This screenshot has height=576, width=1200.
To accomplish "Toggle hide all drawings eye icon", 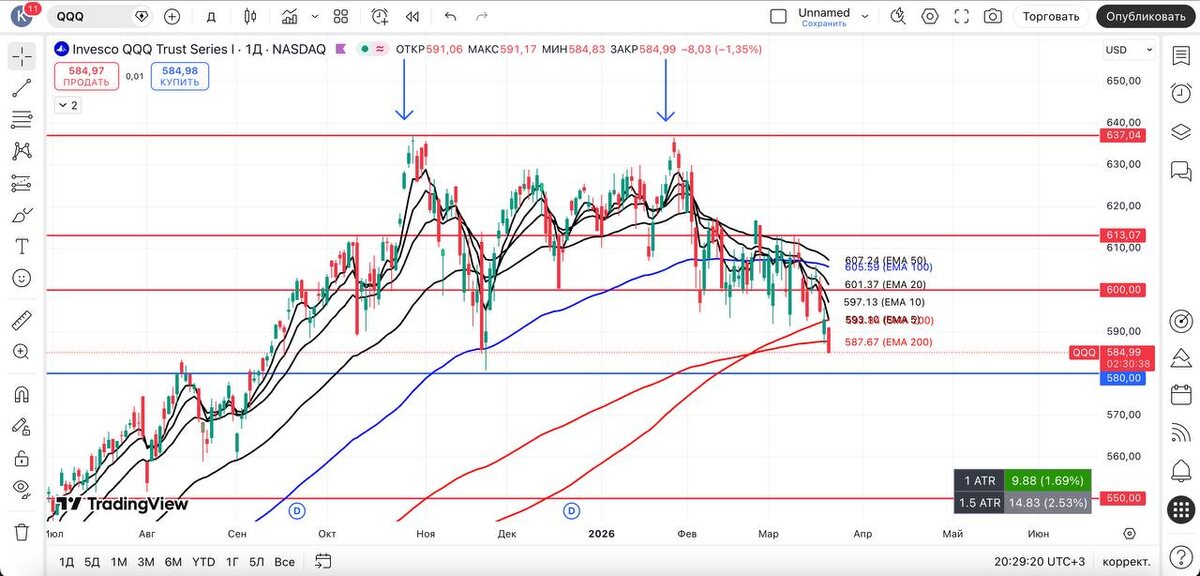I will coord(21,489).
